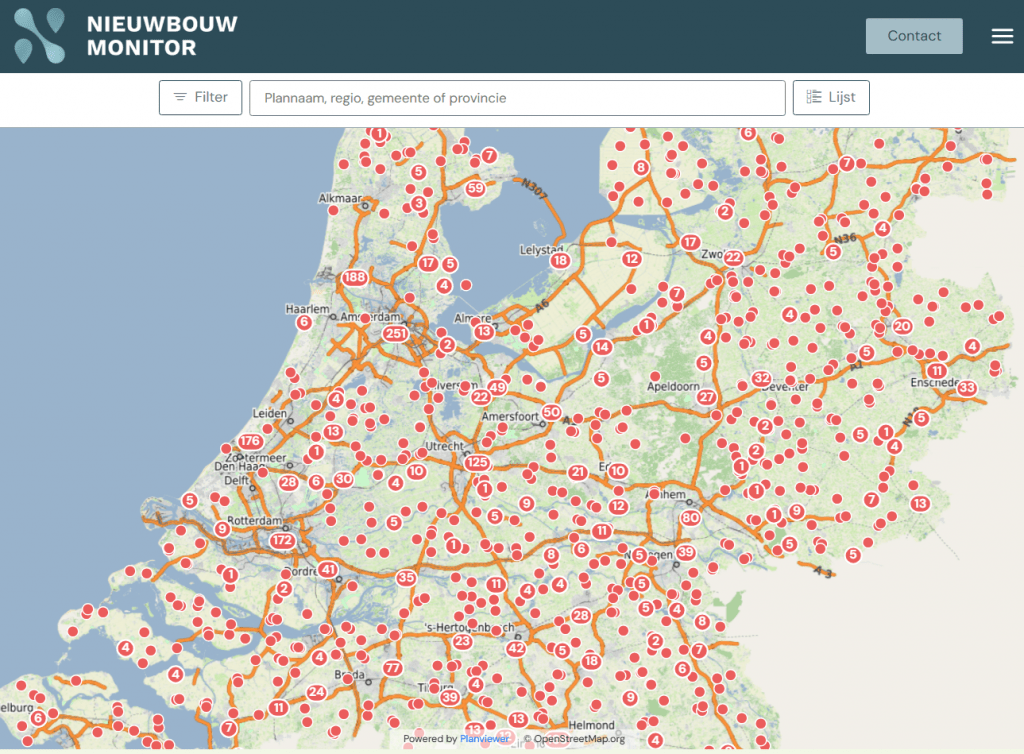Image resolution: width=1024 pixels, height=754 pixels.
Task: Select the 176 cluster near Leiden
Action: 250,441
